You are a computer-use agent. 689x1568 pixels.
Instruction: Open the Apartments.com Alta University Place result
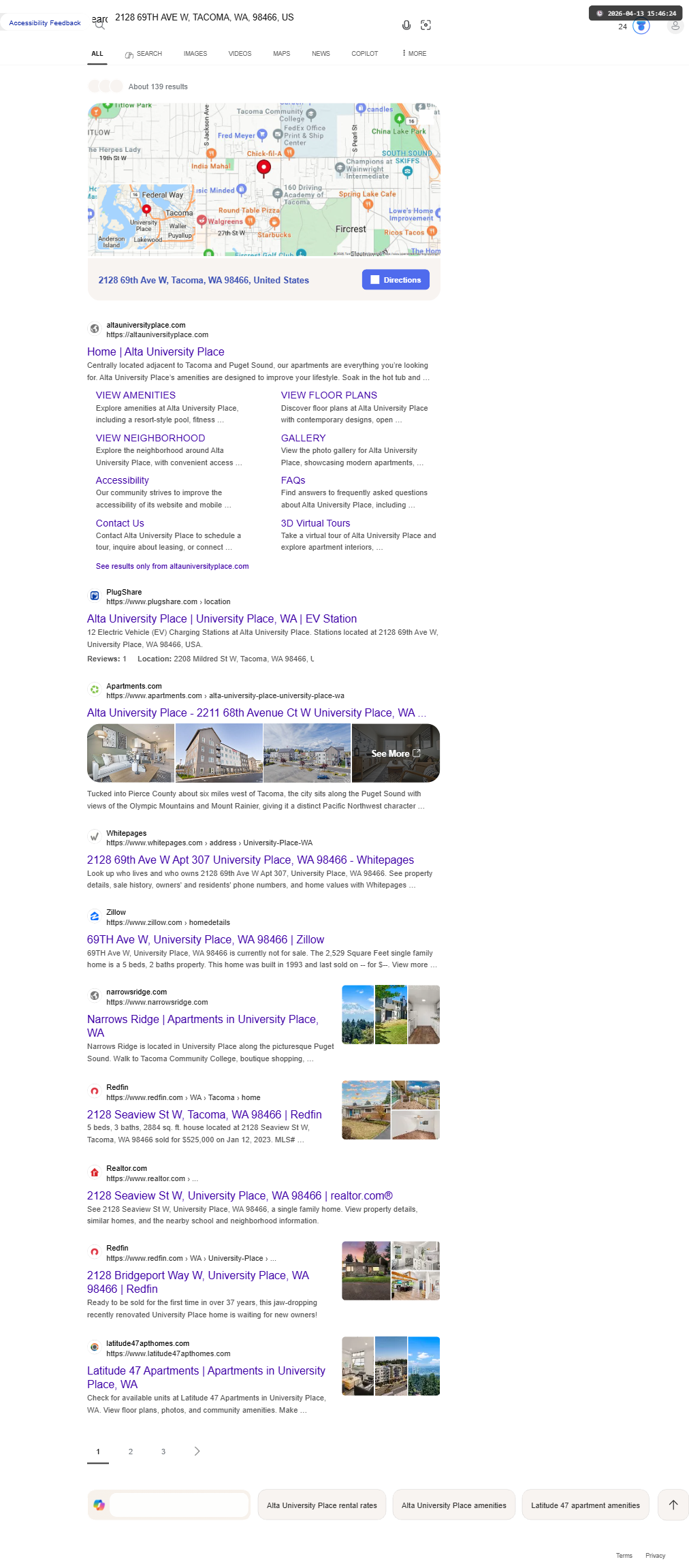[257, 712]
